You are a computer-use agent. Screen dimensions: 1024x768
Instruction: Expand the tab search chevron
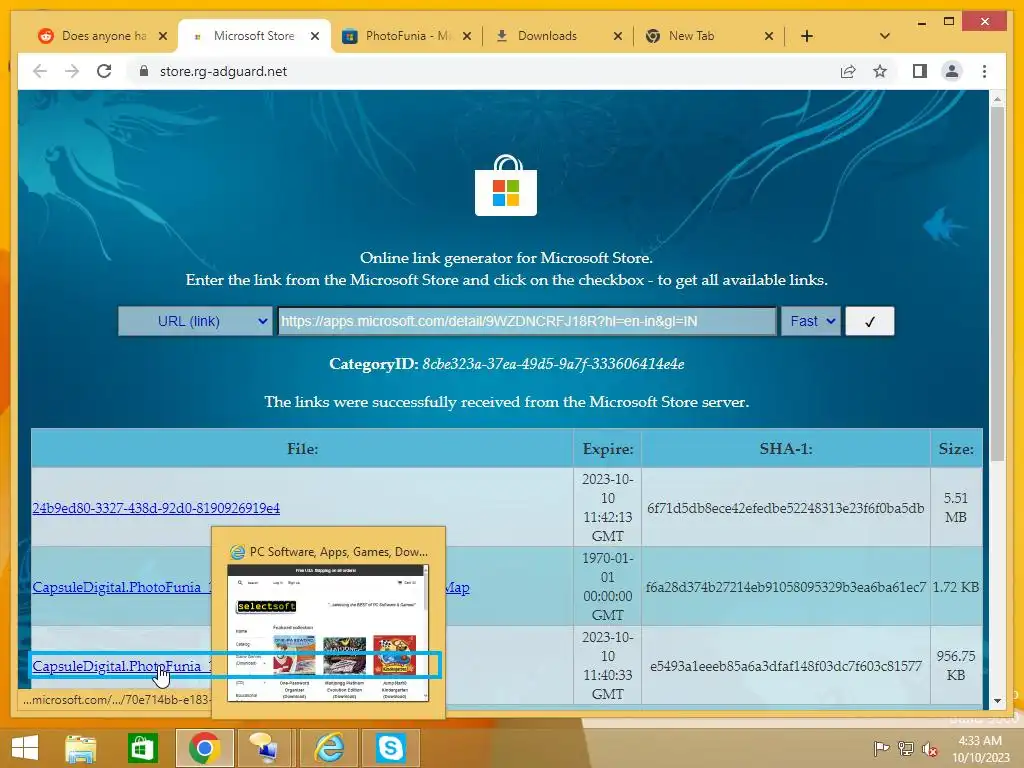pos(885,36)
